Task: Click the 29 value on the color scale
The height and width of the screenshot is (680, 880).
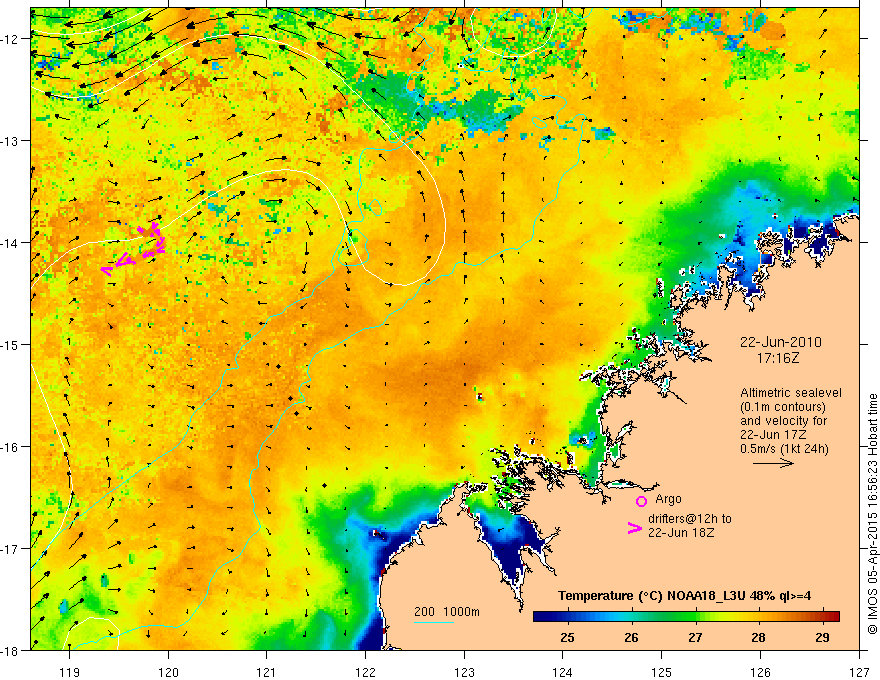Action: click(x=822, y=637)
